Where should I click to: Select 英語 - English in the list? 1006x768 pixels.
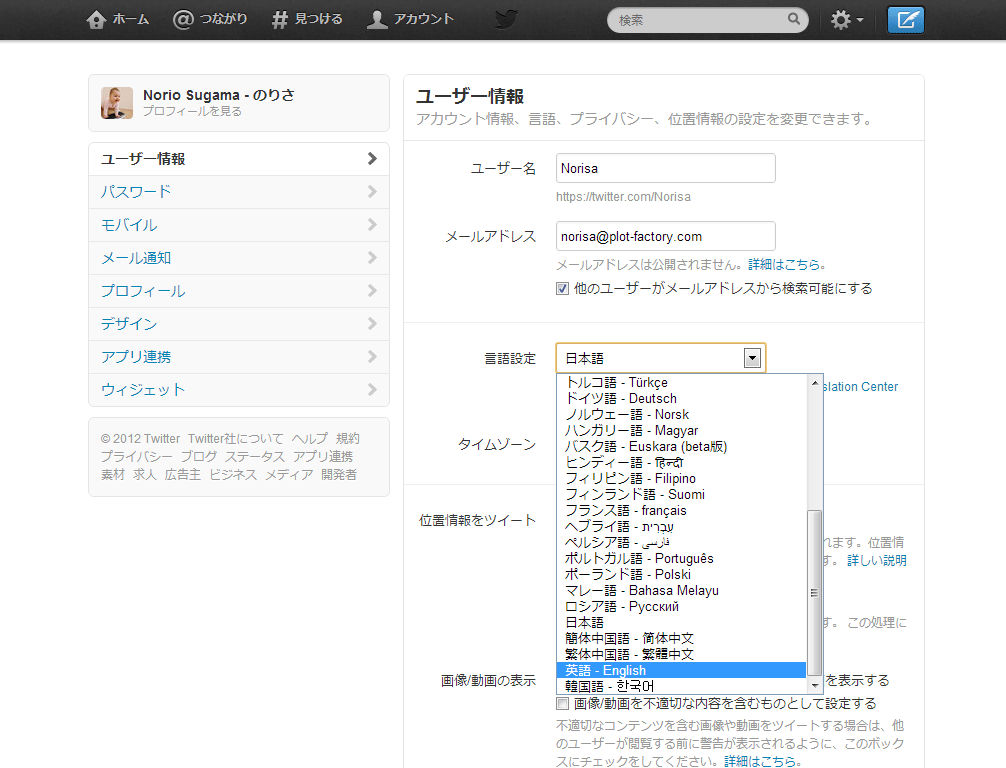click(681, 670)
